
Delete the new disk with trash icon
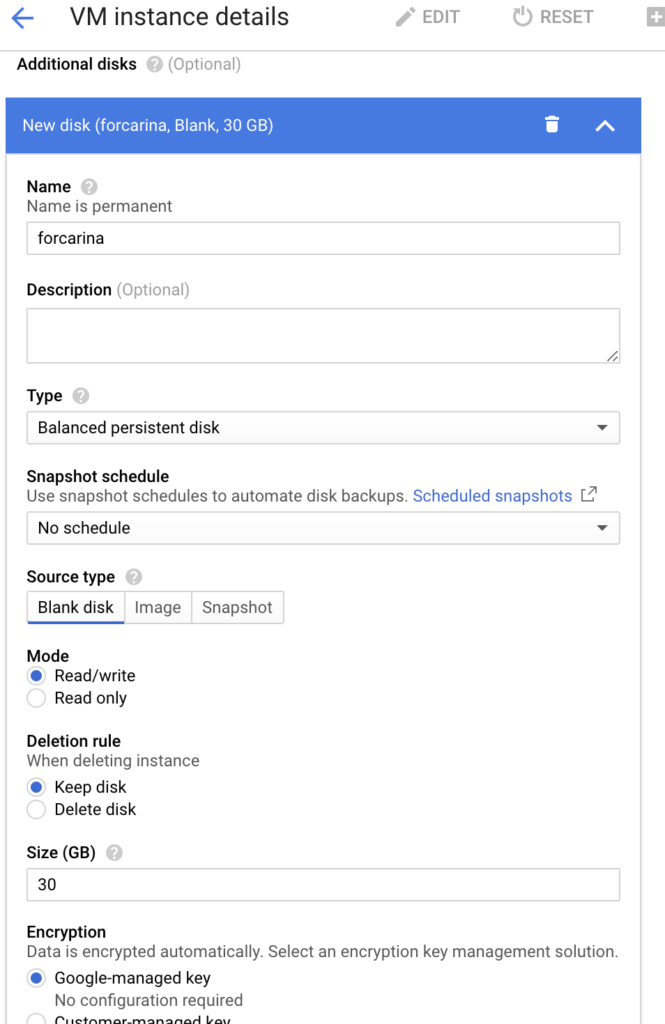(552, 125)
